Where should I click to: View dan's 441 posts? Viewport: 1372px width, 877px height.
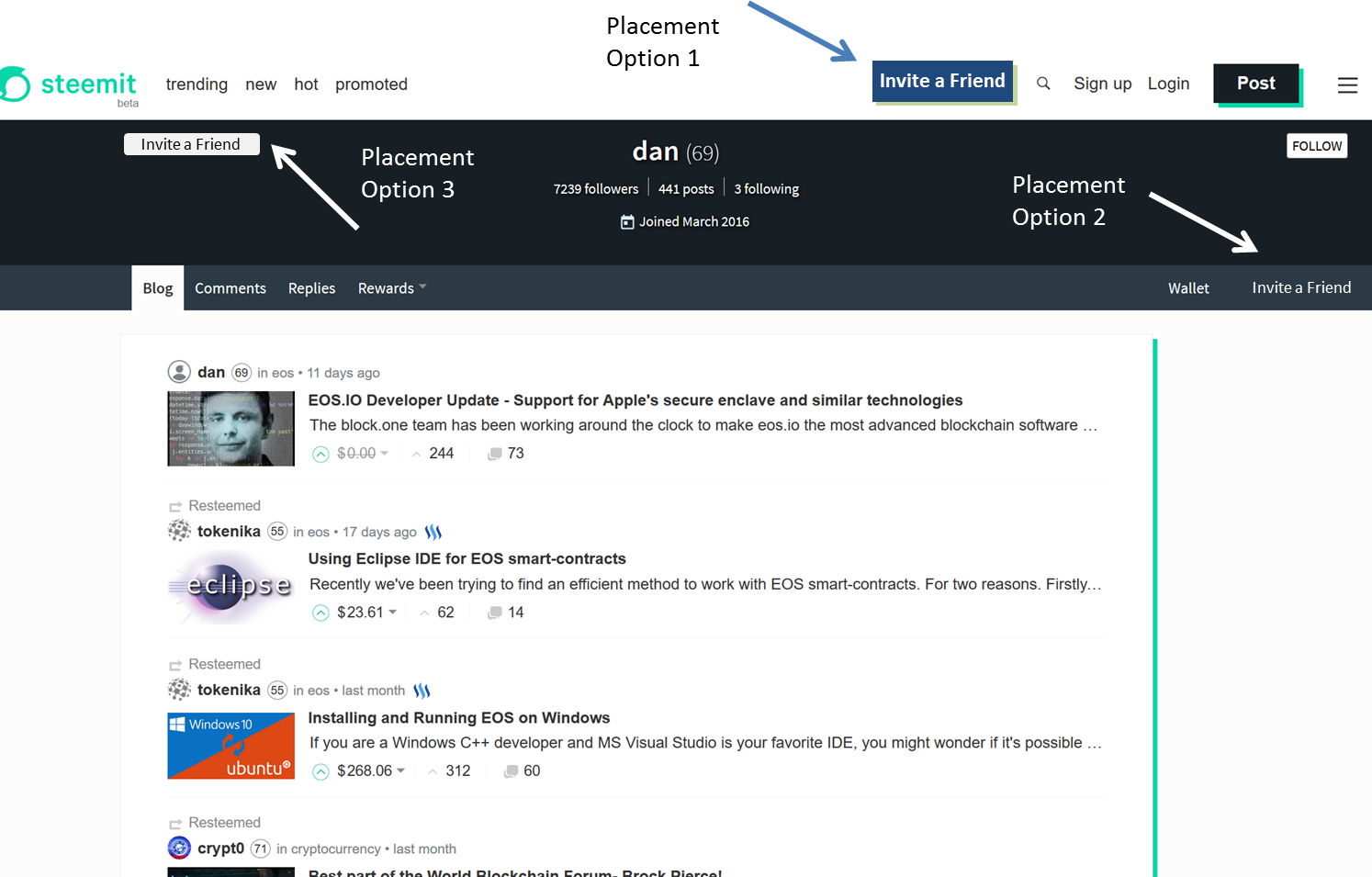point(686,189)
